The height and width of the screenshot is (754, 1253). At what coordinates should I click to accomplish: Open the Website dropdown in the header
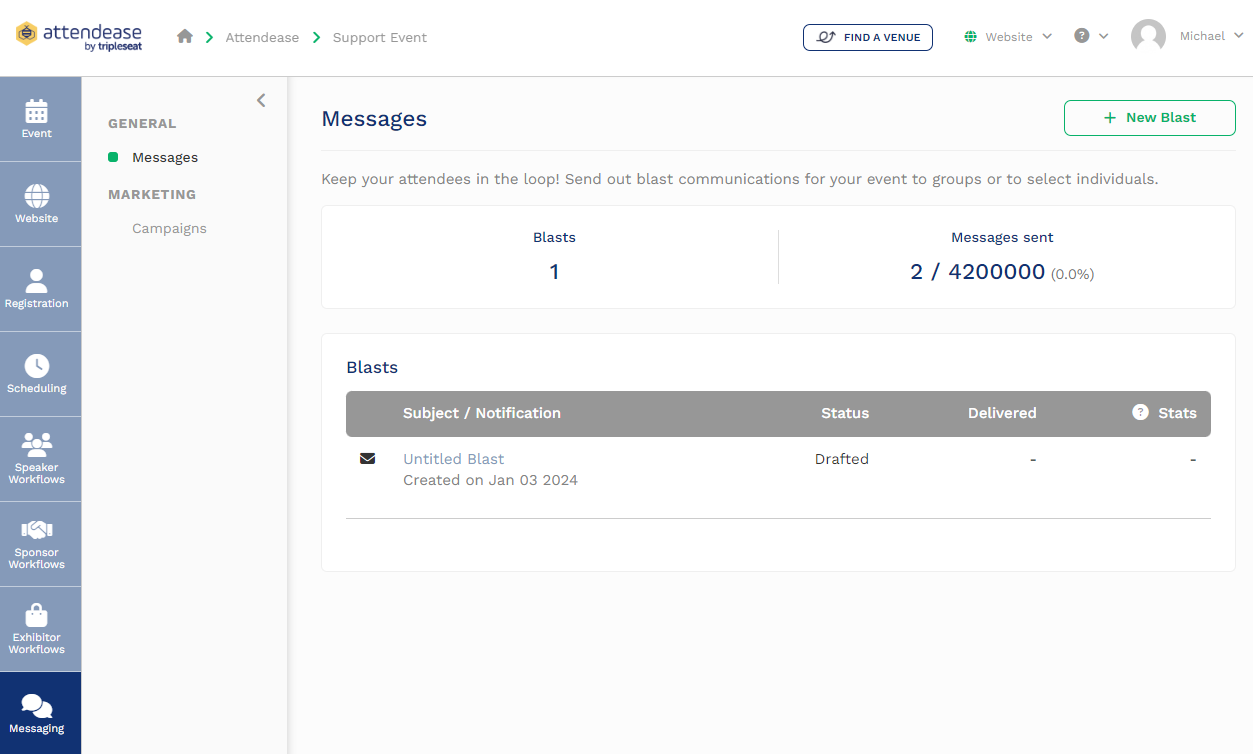(x=1007, y=36)
